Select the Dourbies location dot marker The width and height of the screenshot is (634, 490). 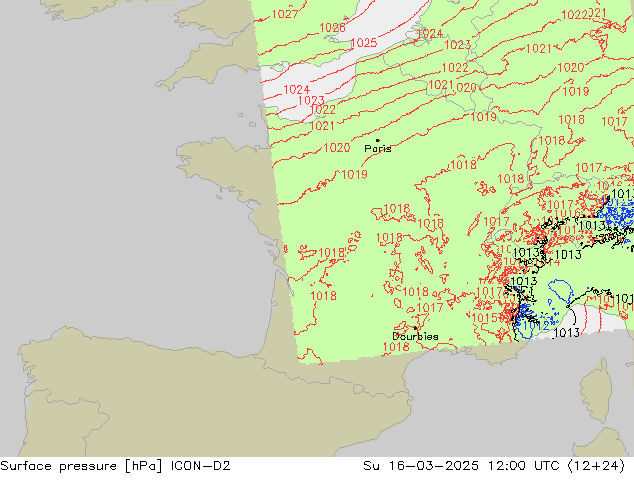coord(415,328)
